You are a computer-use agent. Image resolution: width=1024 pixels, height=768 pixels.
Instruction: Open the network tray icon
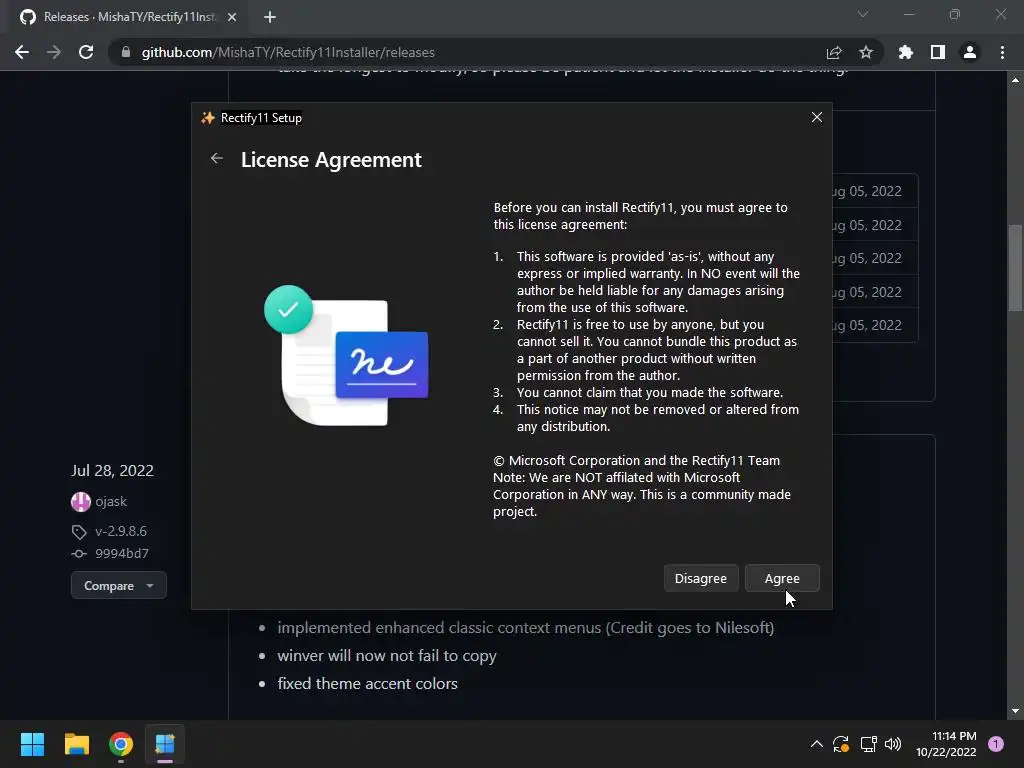(868, 744)
